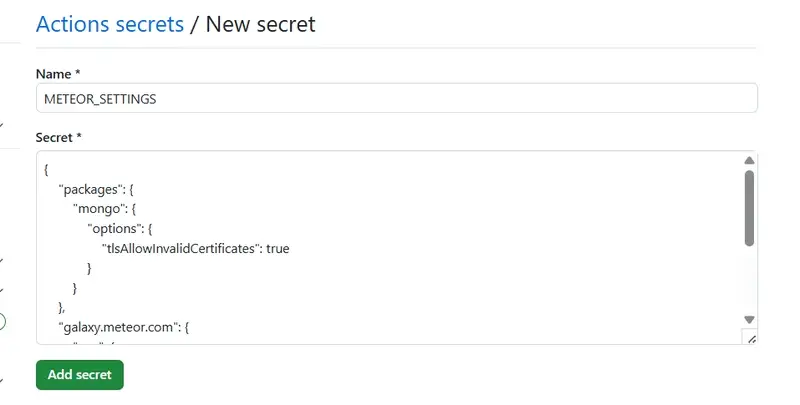Focus the Name field containing METEOR_SETTINGS
This screenshot has height=405, width=800.
click(x=396, y=98)
